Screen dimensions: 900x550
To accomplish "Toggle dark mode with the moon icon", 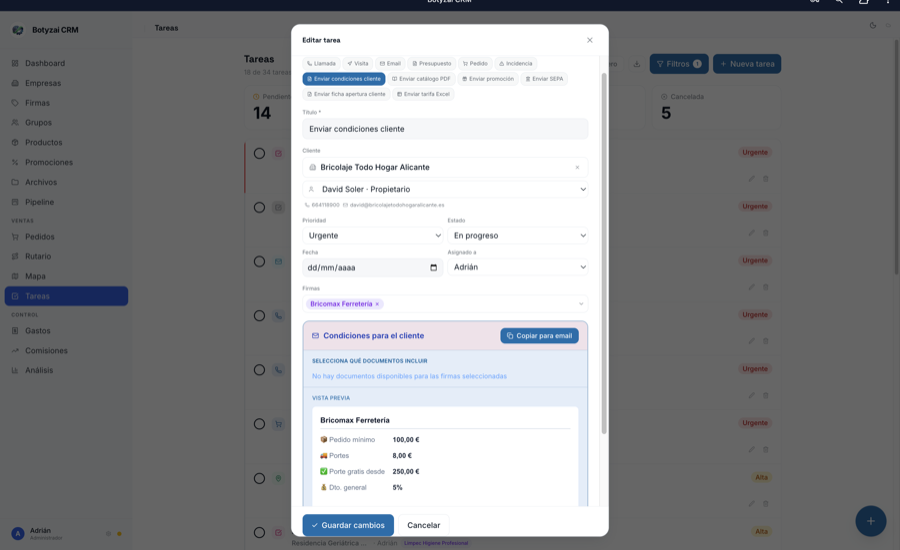I will tap(872, 25).
